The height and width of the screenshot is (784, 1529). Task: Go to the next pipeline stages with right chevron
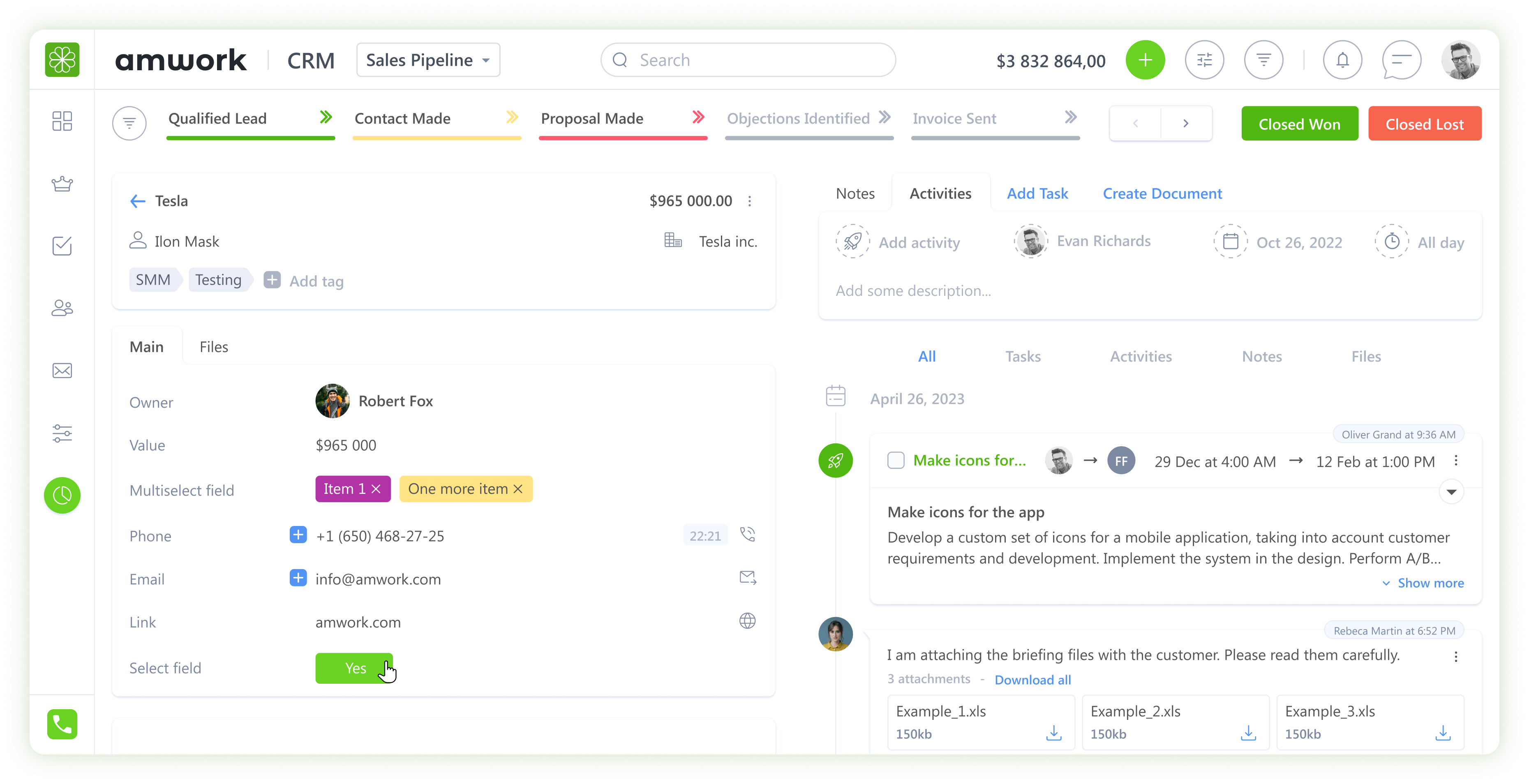click(1186, 123)
